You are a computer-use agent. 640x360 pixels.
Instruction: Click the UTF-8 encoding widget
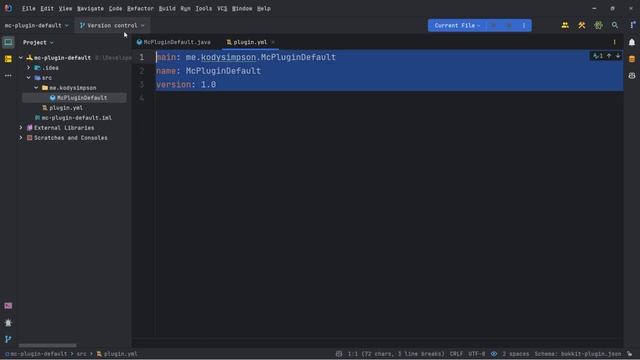477,354
